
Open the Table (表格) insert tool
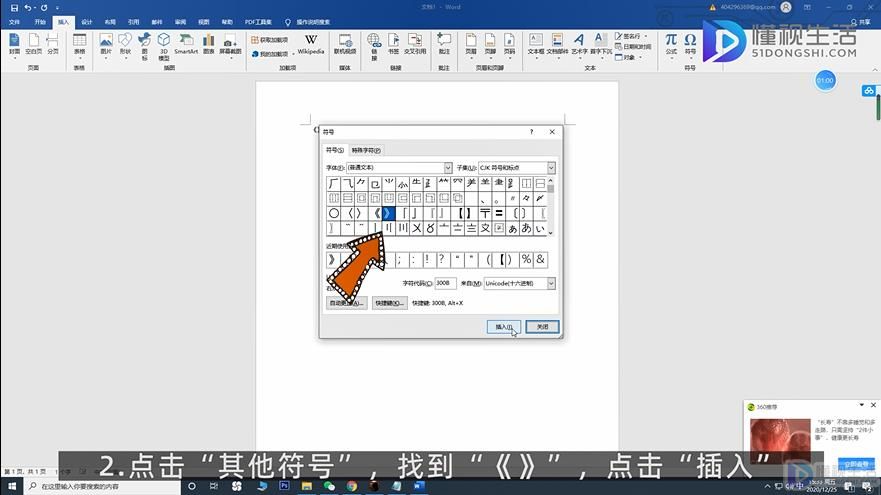point(79,45)
